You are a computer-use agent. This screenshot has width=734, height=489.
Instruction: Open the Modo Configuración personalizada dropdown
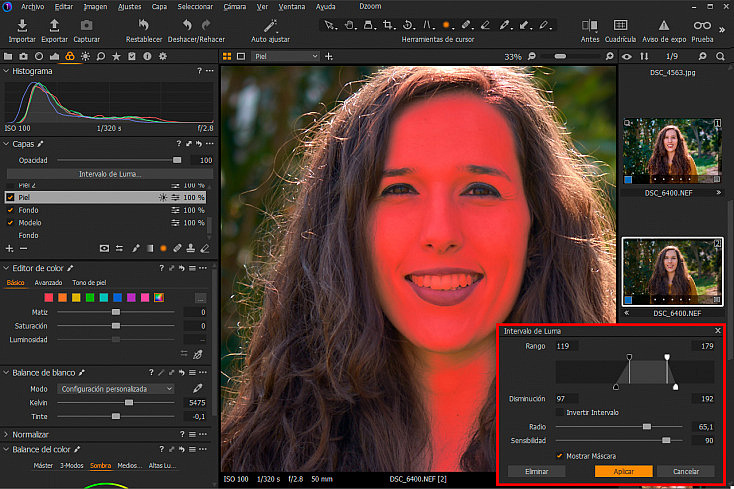tap(116, 389)
